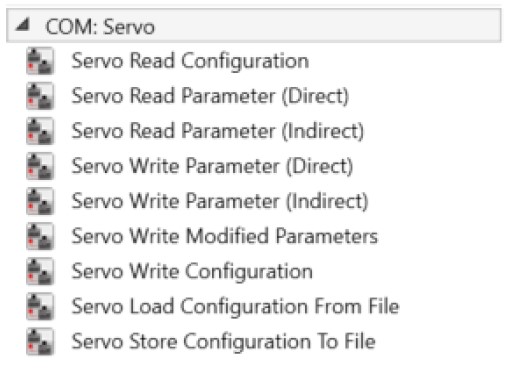
Task: Select Servo Load Configuration From File text
Action: click(235, 307)
